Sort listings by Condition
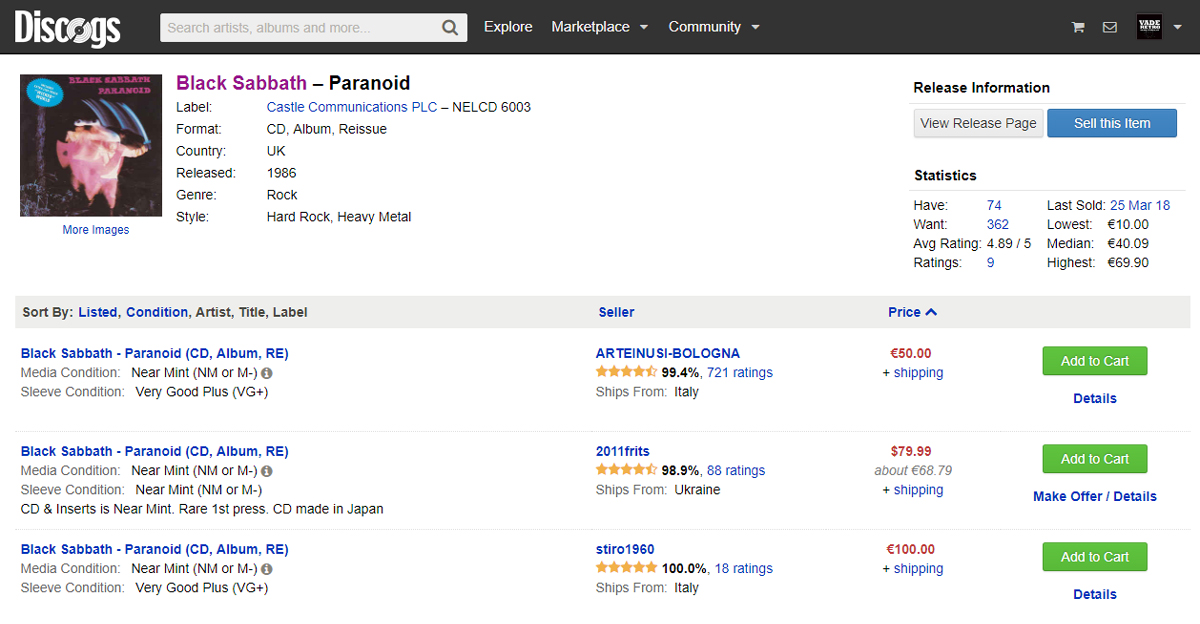The image size is (1200, 624). [x=157, y=312]
